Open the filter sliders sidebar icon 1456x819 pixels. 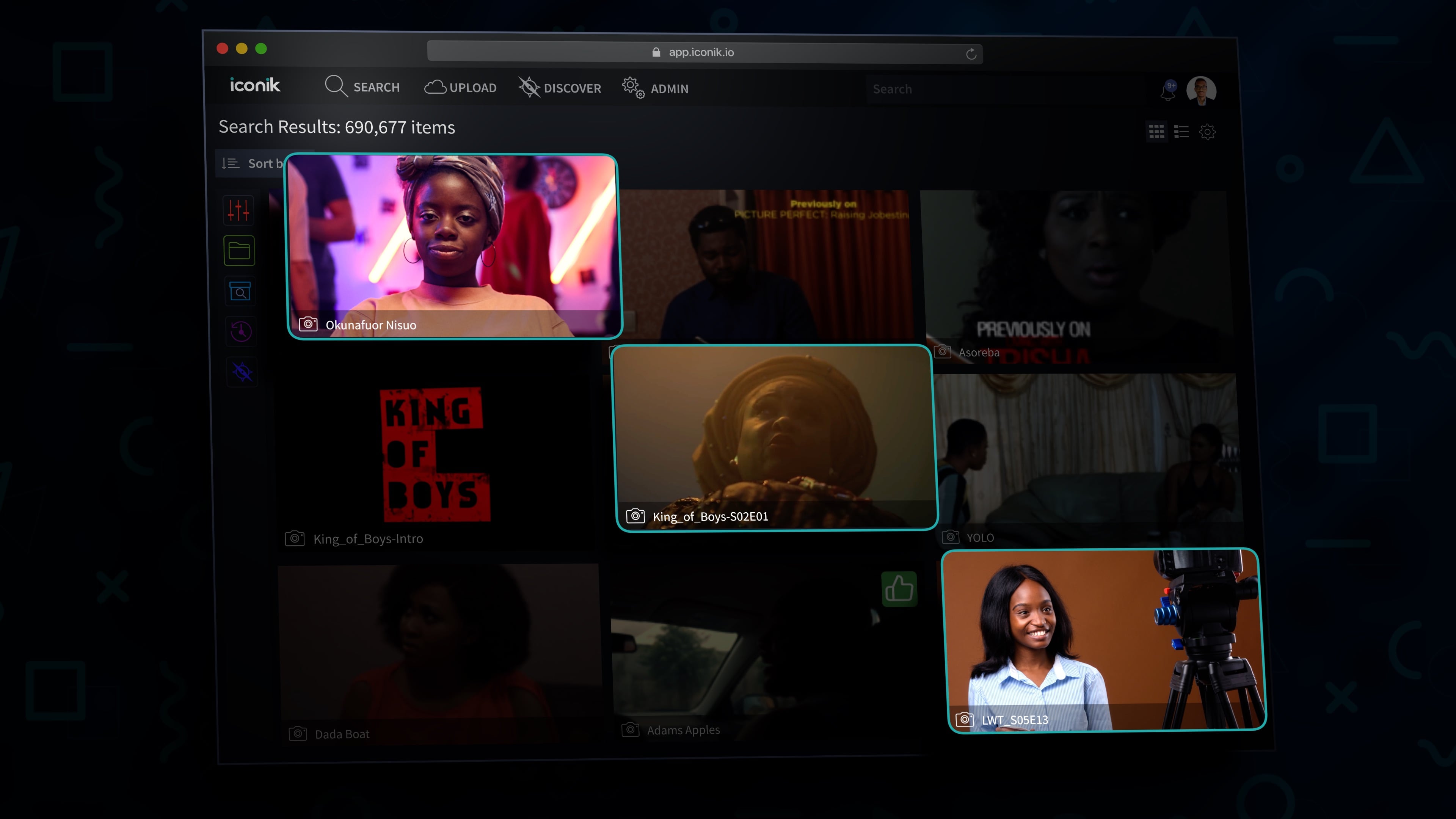pyautogui.click(x=238, y=210)
